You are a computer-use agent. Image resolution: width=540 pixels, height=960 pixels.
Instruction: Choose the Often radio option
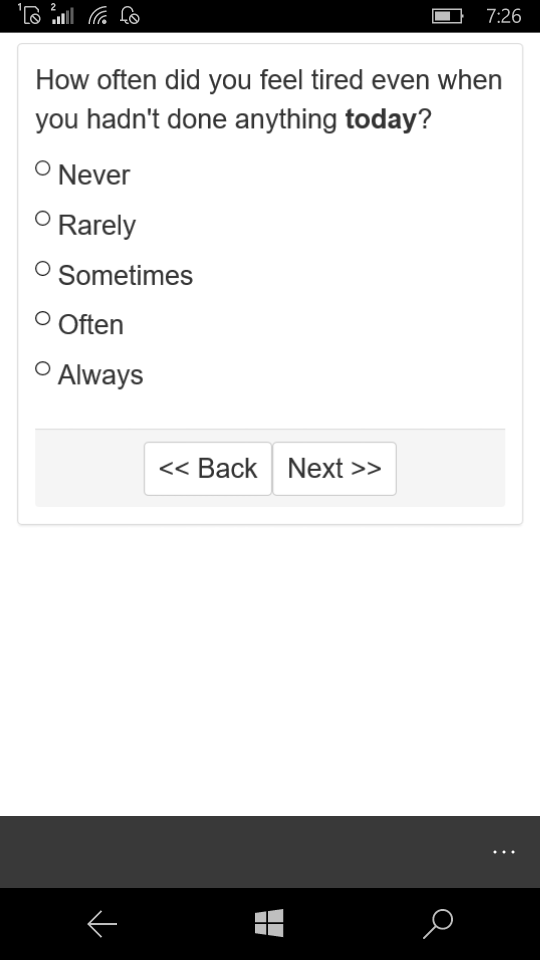[42, 318]
